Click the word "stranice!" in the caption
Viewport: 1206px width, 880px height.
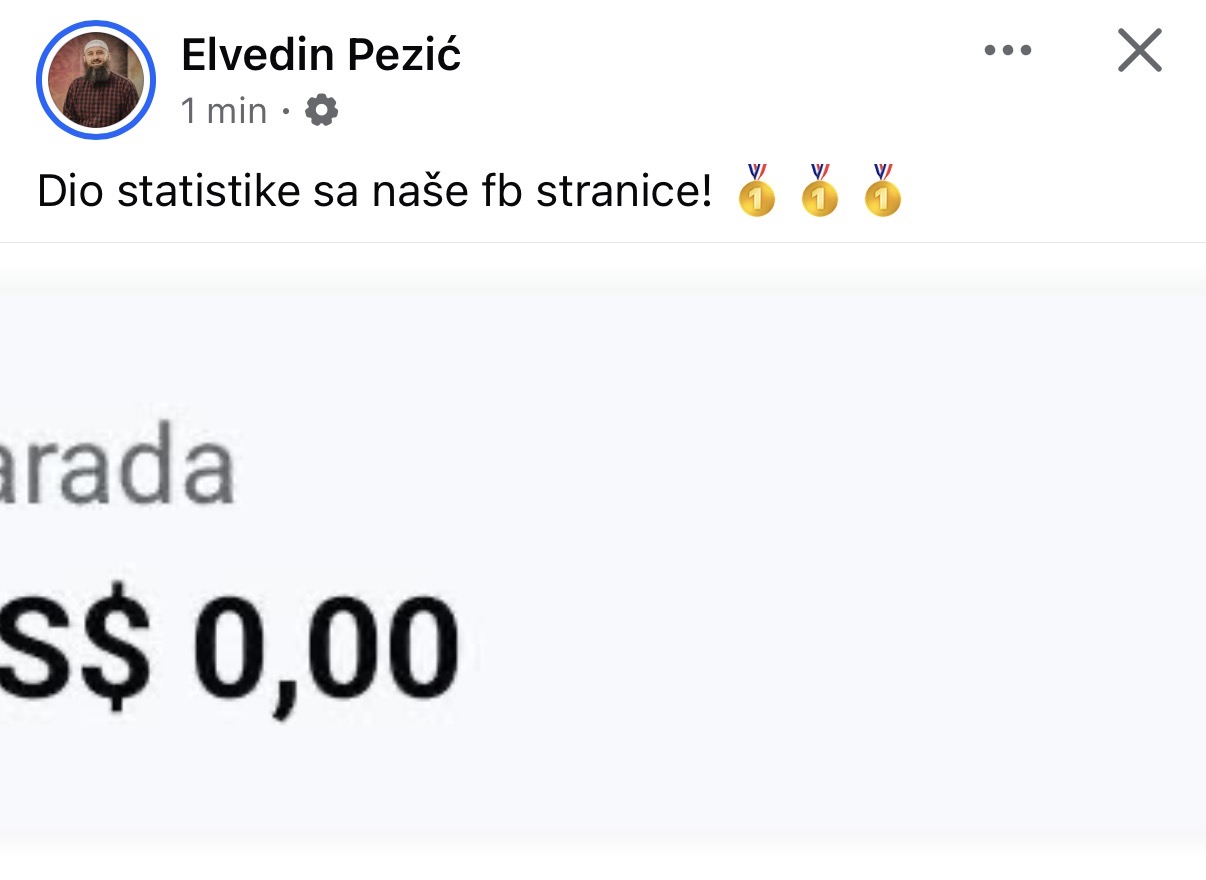click(x=624, y=191)
